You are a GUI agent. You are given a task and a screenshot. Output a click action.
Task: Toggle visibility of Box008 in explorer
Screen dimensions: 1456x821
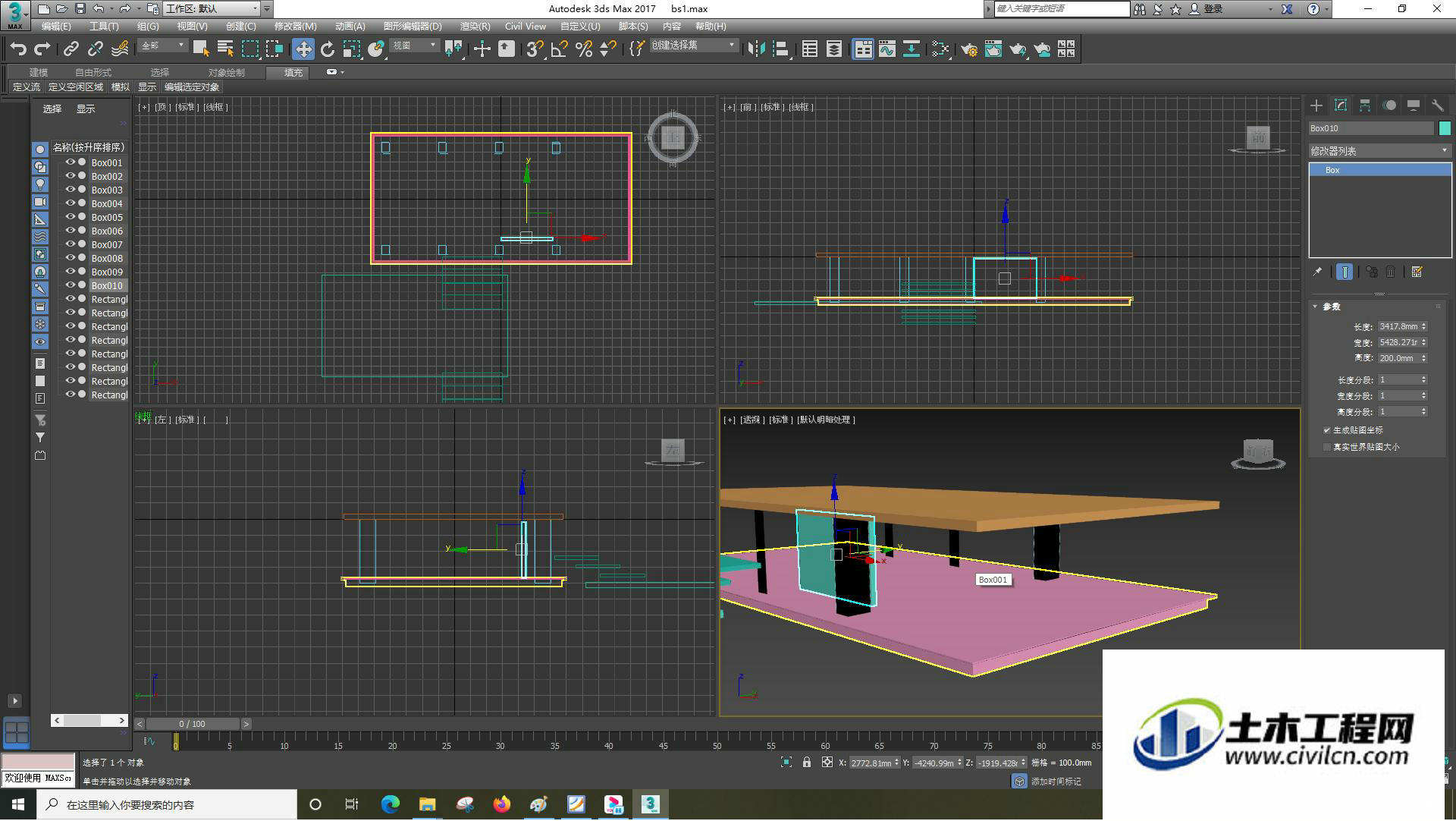(71, 258)
